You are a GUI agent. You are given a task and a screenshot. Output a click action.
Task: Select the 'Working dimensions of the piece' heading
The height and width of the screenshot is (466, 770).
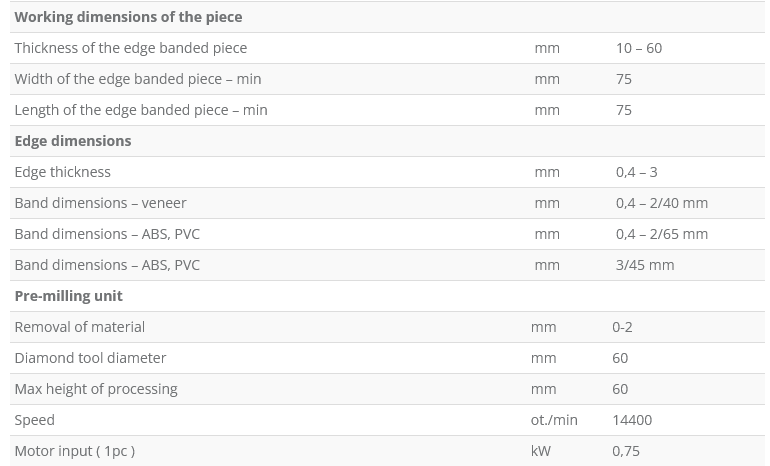click(x=128, y=17)
